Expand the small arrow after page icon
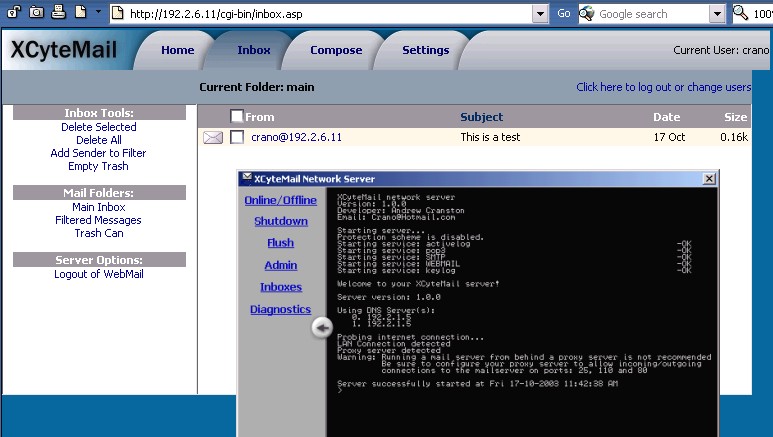 [x=97, y=14]
